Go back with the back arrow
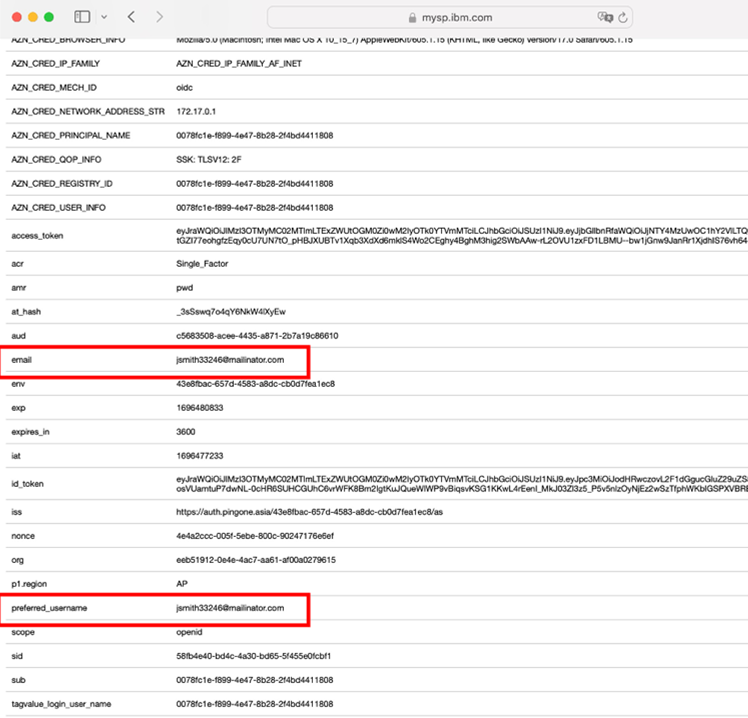The height and width of the screenshot is (718, 748). click(132, 17)
